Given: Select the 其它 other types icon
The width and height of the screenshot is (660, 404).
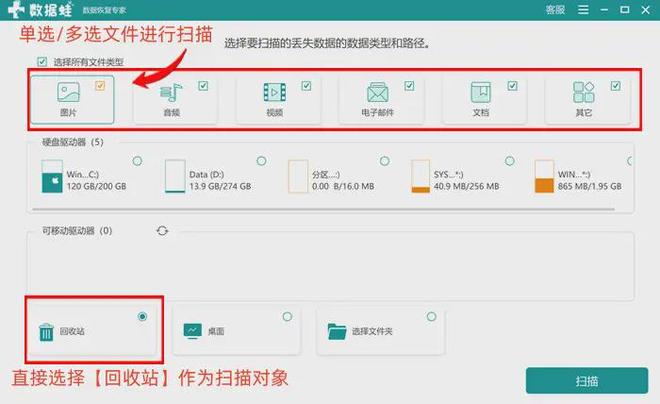Looking at the screenshot, I should tap(584, 92).
